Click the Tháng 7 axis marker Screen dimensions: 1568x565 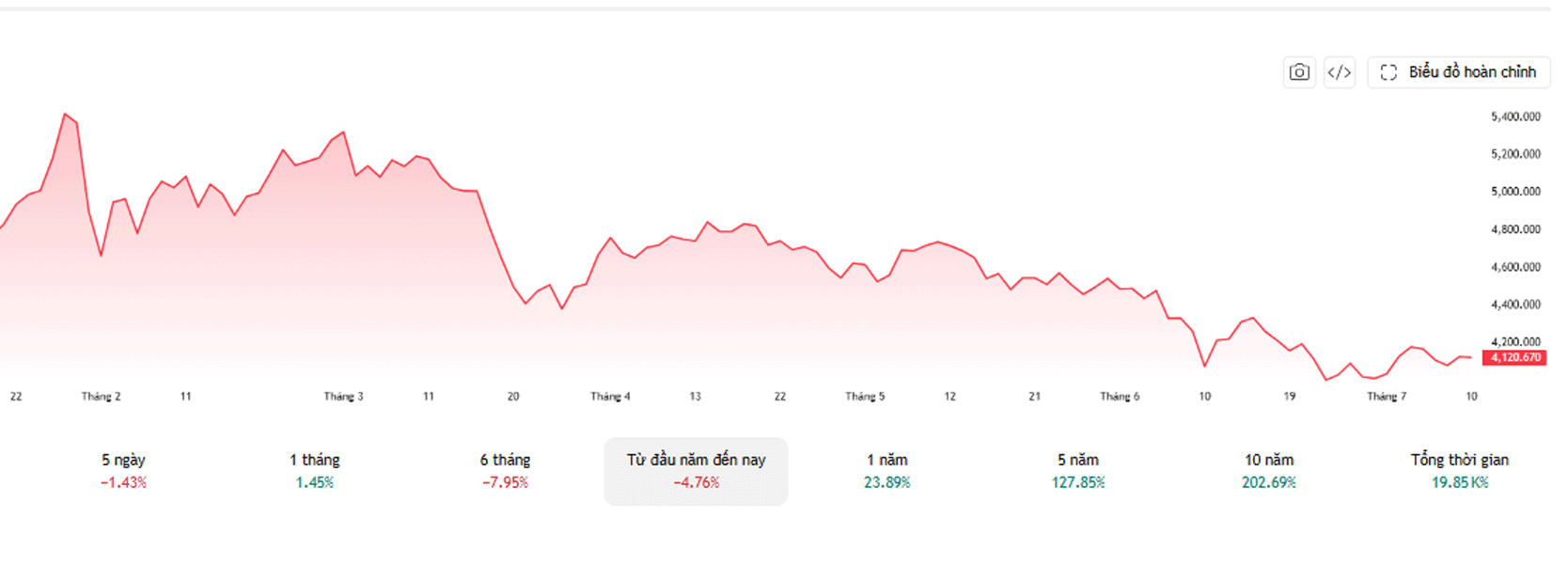[x=1387, y=397]
